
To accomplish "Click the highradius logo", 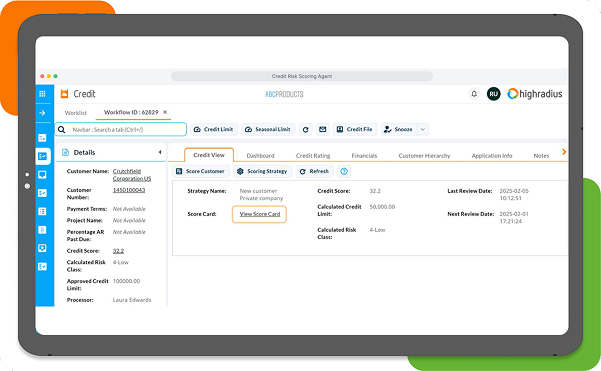I will (x=535, y=94).
